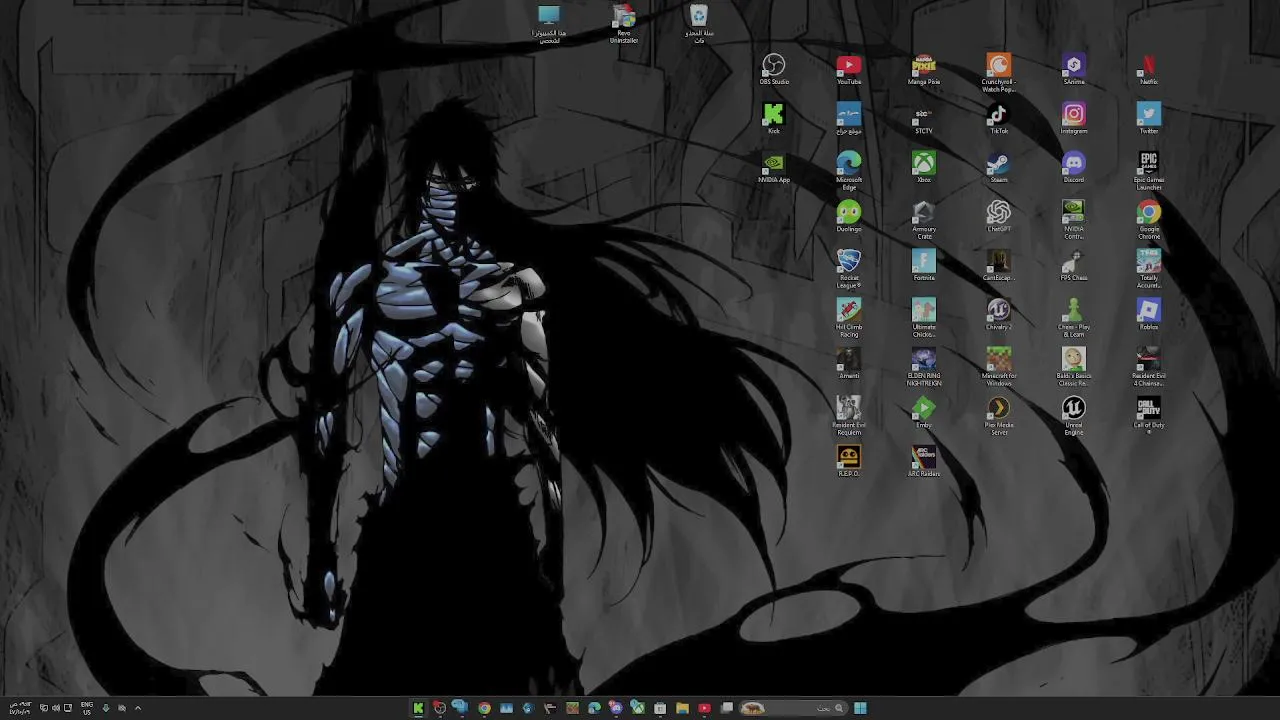Screen dimensions: 1280x720
Task: Open the taskbar clock and date
Action: pyautogui.click(x=19, y=708)
